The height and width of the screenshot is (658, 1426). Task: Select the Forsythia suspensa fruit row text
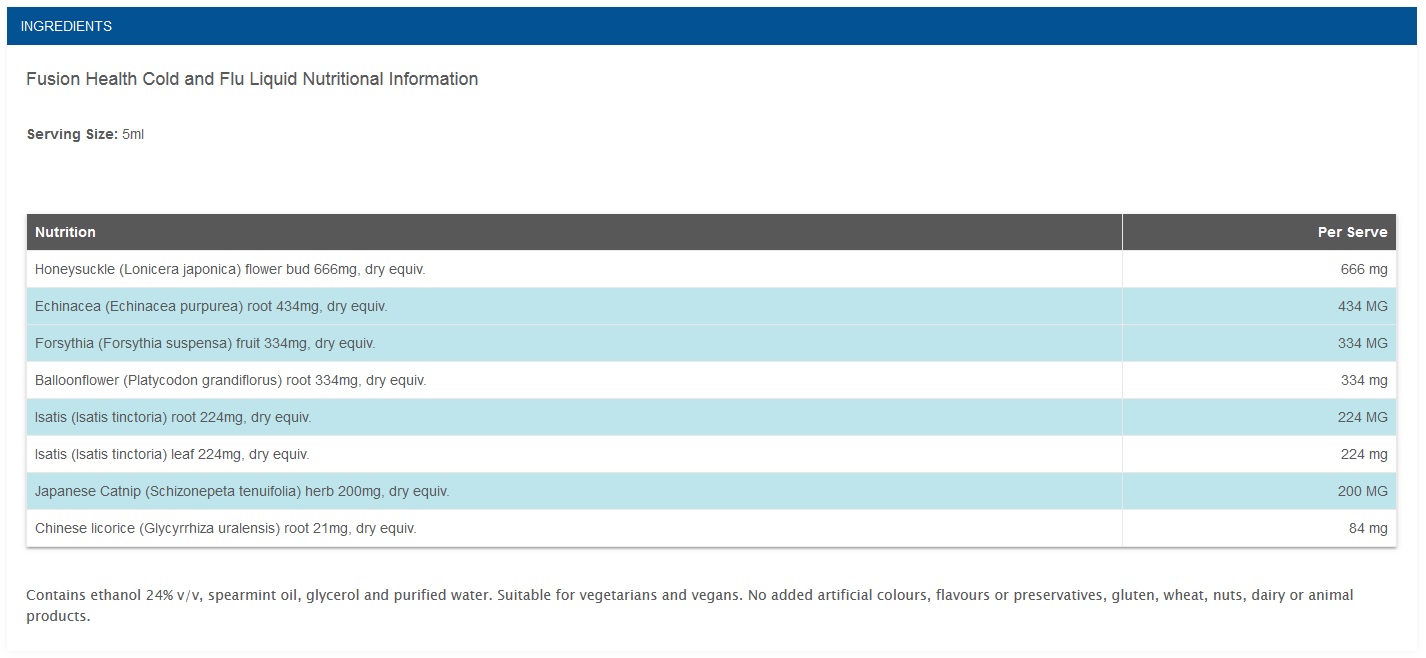pyautogui.click(x=205, y=343)
